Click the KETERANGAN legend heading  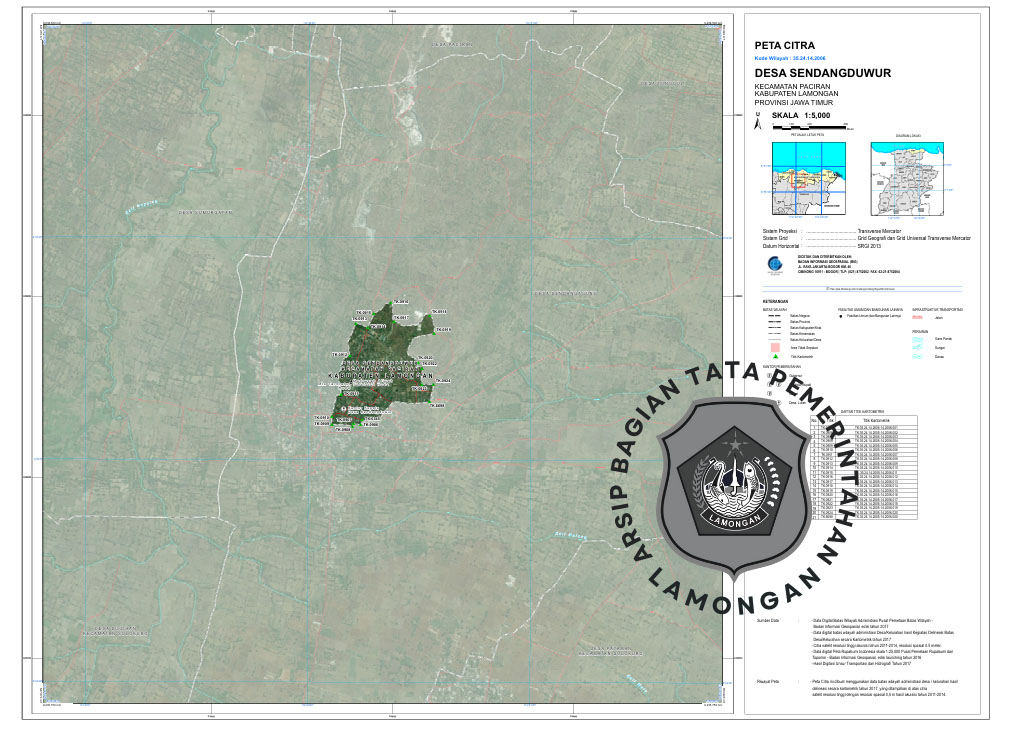pyautogui.click(x=776, y=301)
